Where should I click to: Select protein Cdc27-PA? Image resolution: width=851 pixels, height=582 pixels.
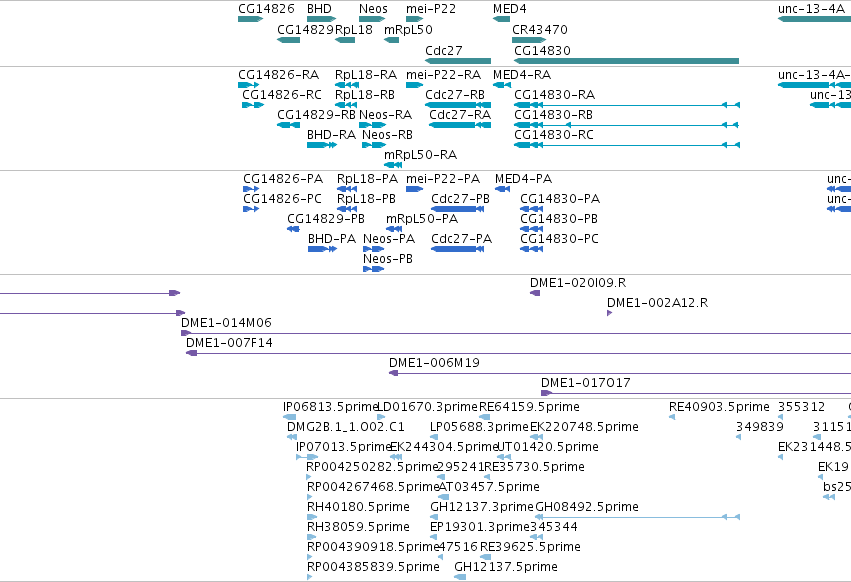[458, 249]
